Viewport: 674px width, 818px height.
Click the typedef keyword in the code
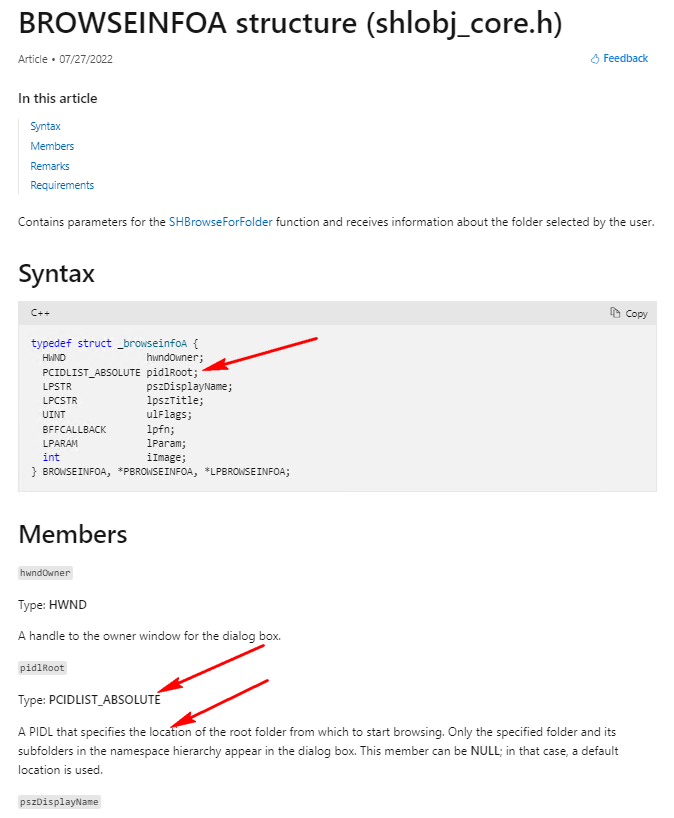[51, 343]
